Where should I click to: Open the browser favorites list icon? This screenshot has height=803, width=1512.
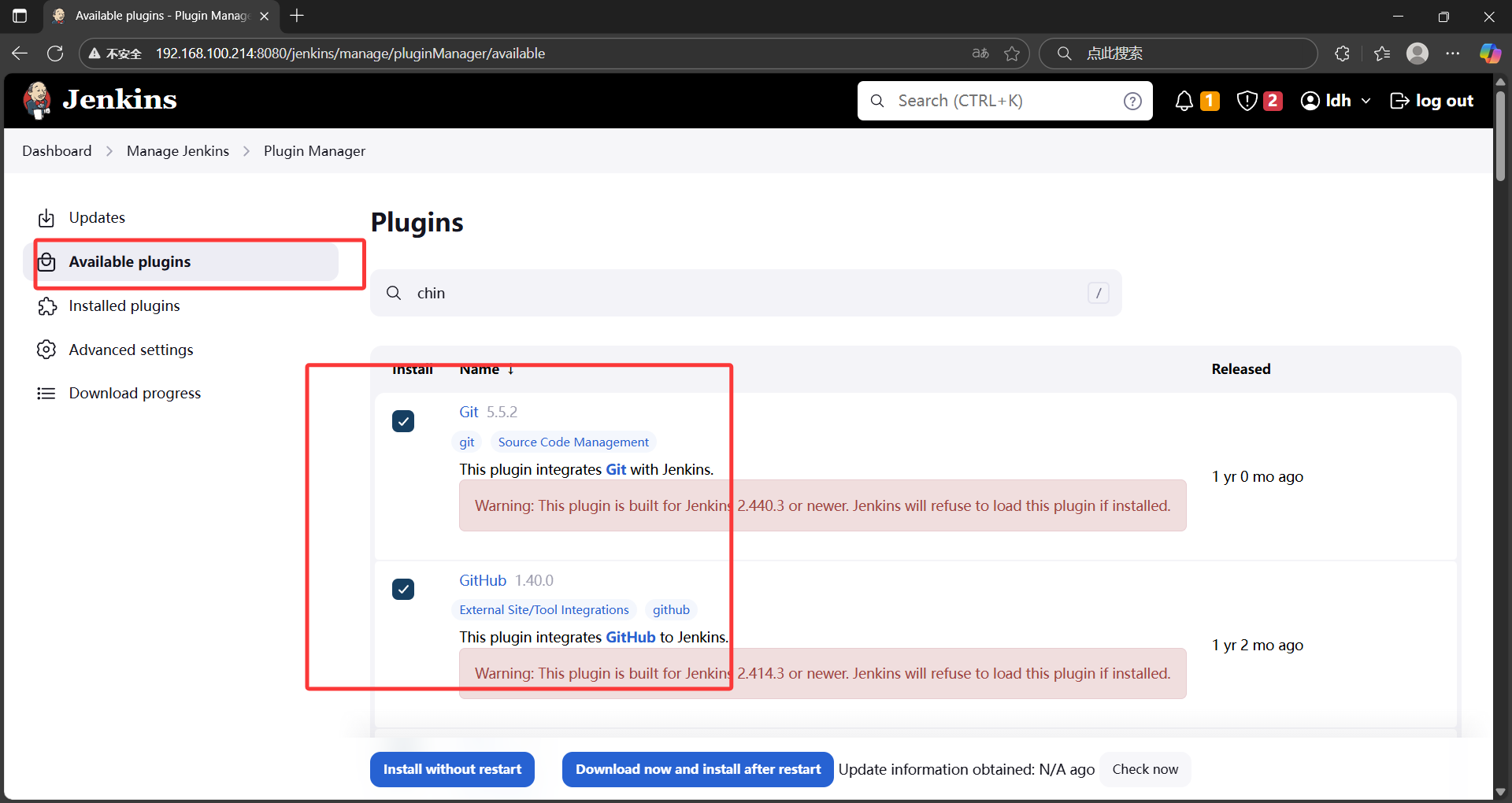[1382, 54]
